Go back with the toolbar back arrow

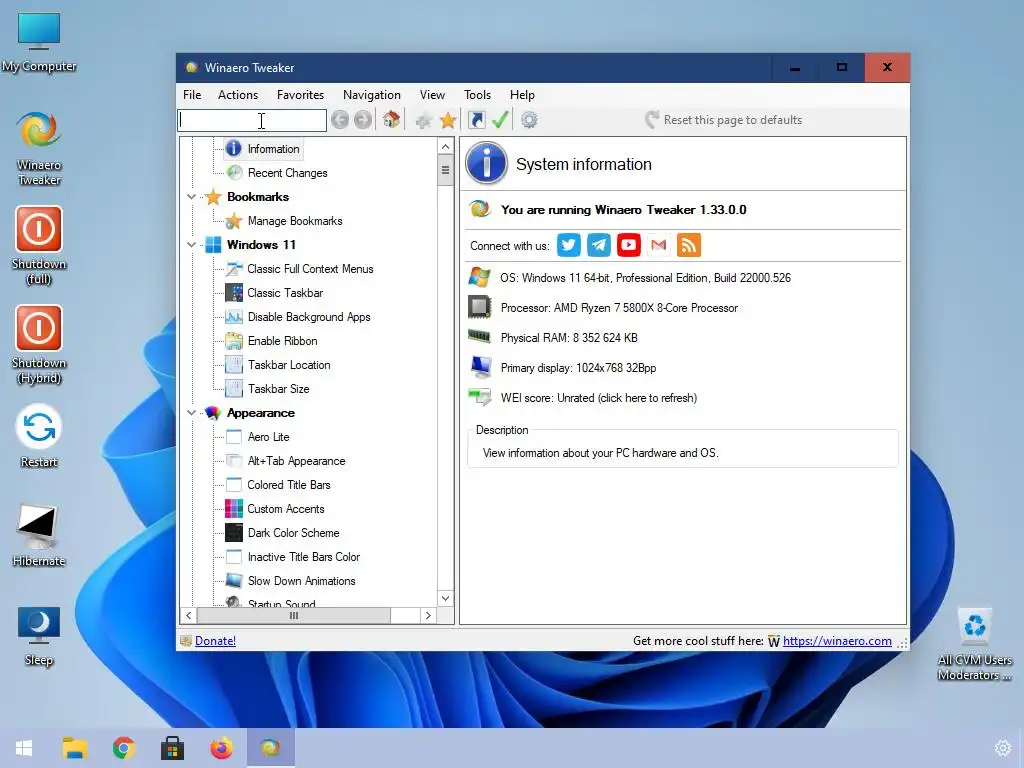coord(340,120)
